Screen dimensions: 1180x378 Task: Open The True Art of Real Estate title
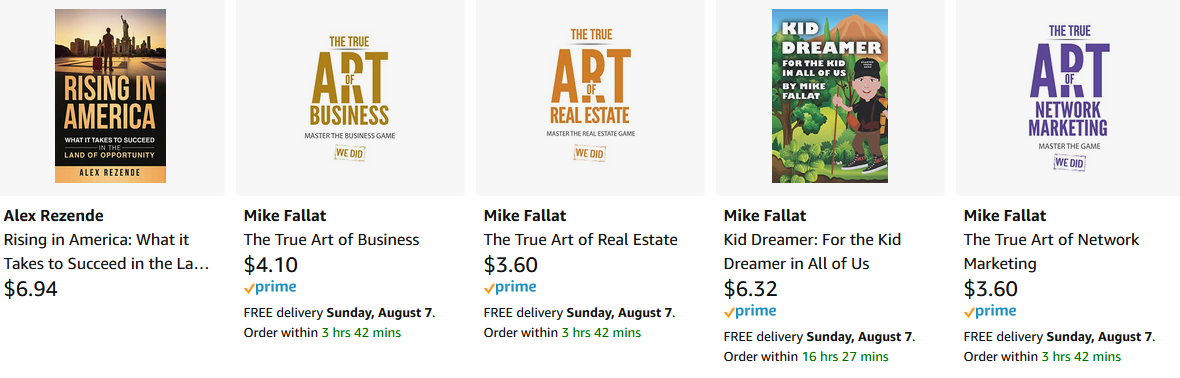pos(581,240)
